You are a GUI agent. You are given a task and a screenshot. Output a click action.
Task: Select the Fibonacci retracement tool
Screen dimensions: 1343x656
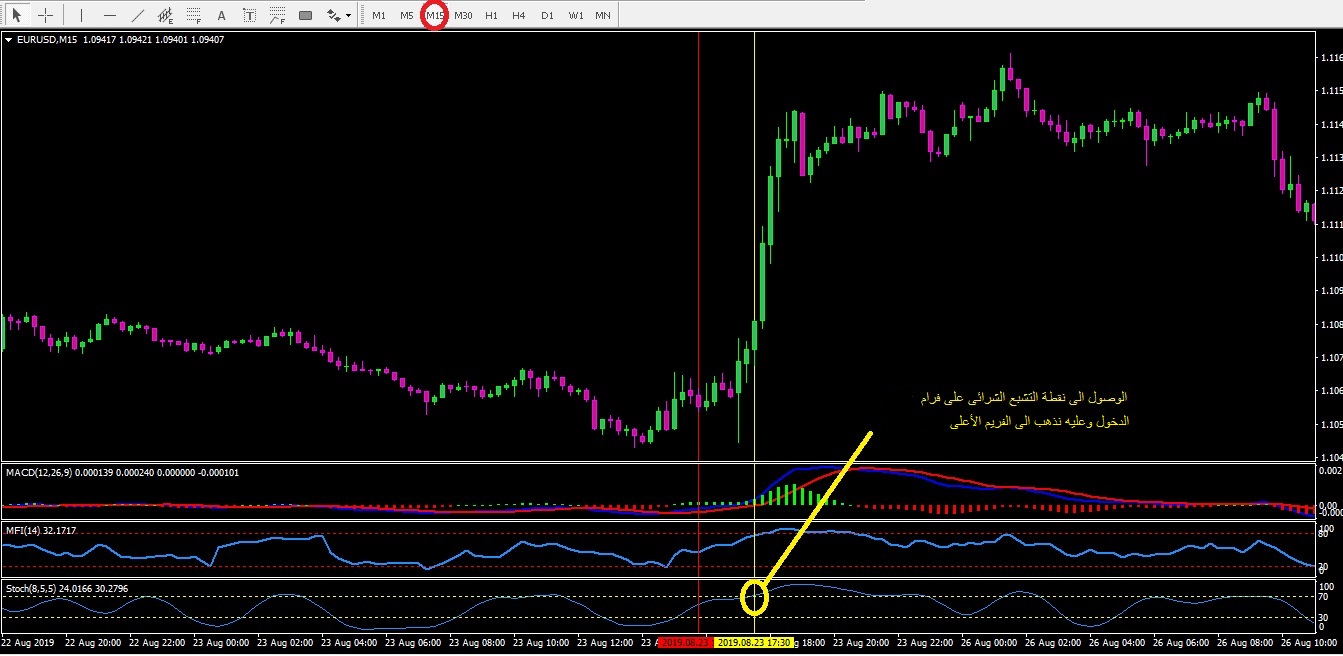tap(194, 15)
